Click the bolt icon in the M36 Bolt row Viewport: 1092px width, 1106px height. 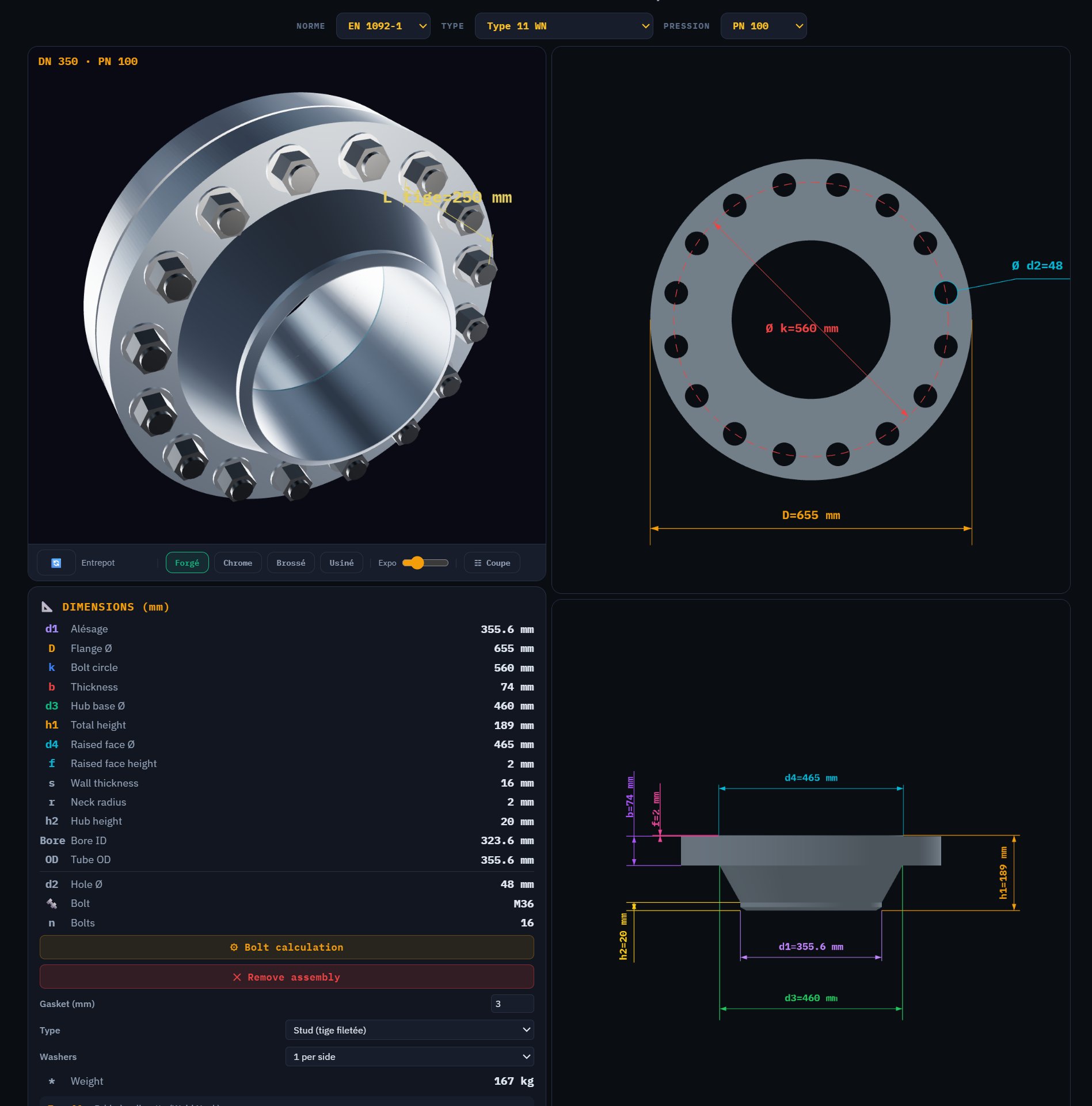(x=52, y=903)
